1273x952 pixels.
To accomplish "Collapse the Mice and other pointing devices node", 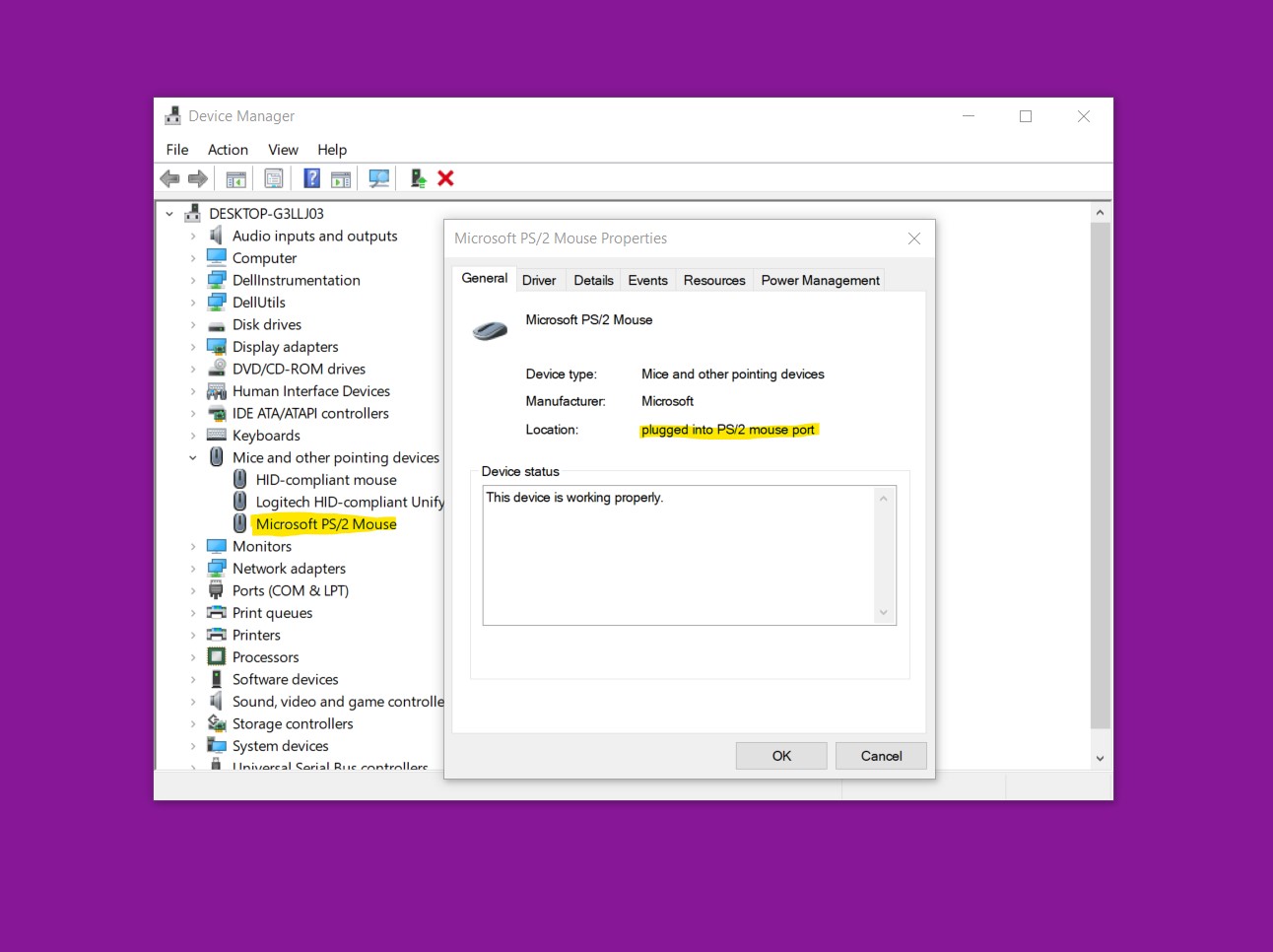I will tap(193, 457).
